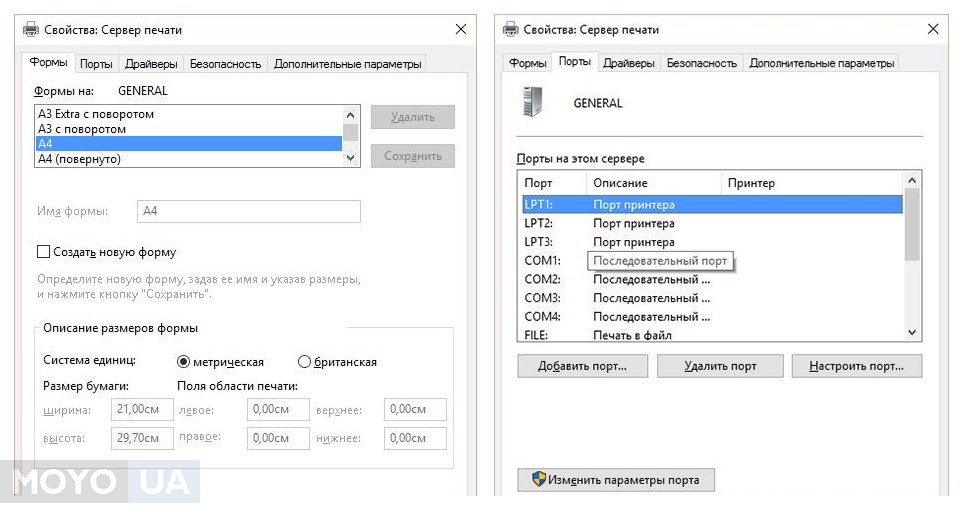Click the printer icon in right window title bar

tap(509, 30)
